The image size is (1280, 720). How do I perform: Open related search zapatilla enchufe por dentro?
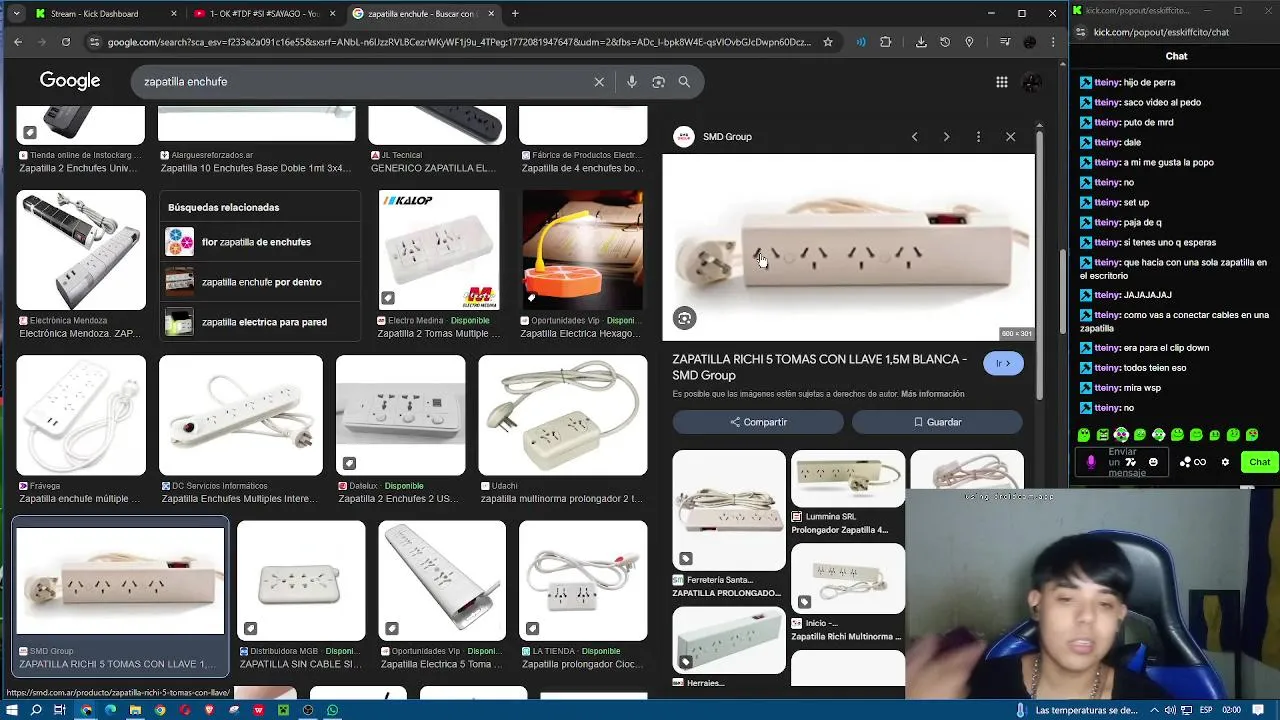[259, 282]
